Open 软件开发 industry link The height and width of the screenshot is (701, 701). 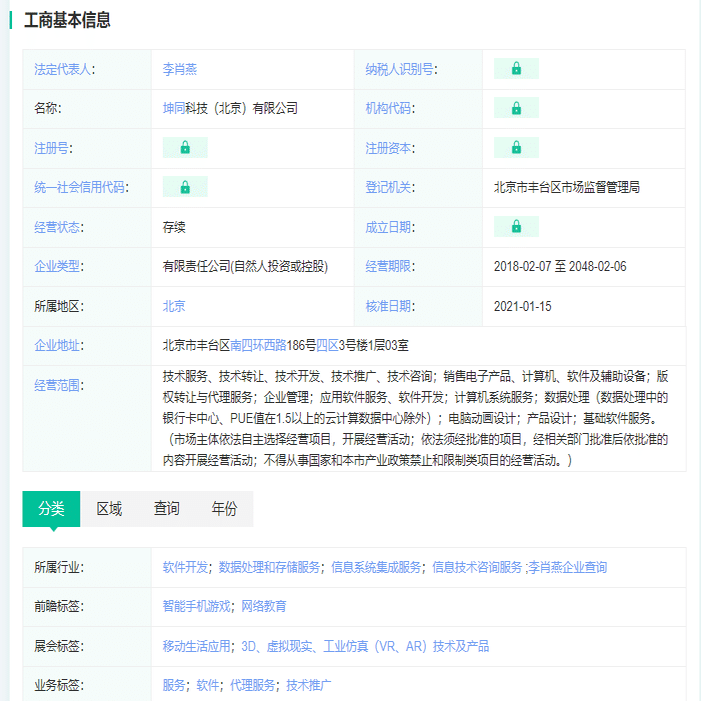[185, 567]
